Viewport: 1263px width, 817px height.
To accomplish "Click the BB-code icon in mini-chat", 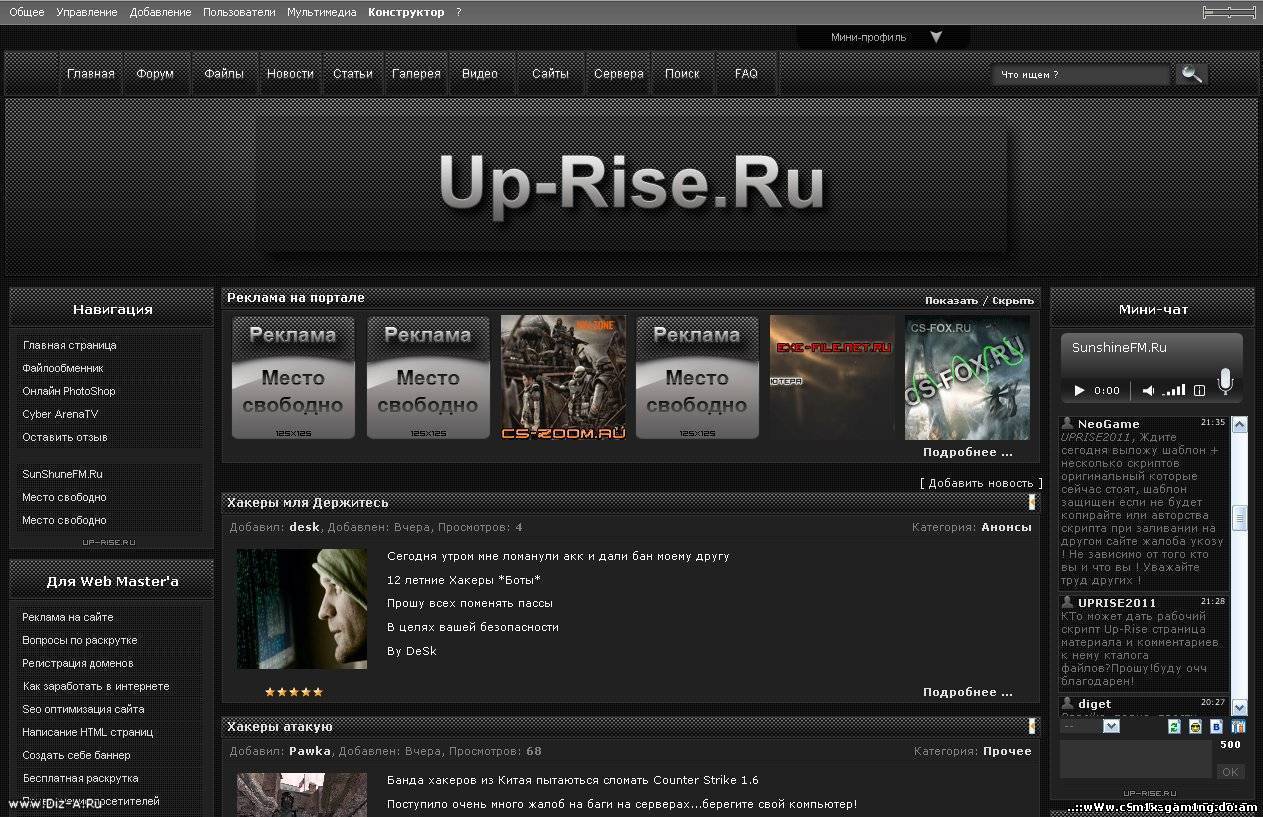I will pyautogui.click(x=1217, y=726).
